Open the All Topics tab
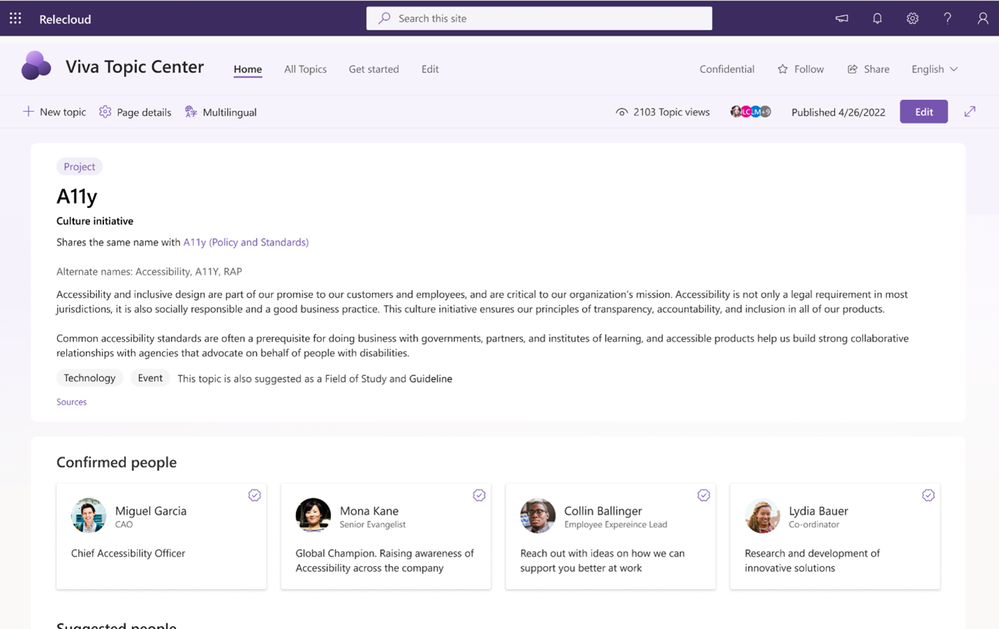 [x=305, y=69]
